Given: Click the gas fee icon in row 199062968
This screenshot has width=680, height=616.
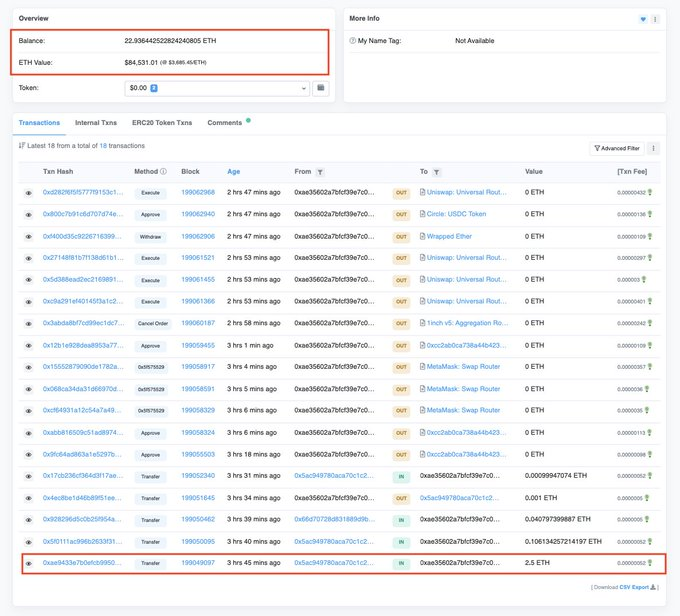Looking at the screenshot, I should [x=650, y=192].
